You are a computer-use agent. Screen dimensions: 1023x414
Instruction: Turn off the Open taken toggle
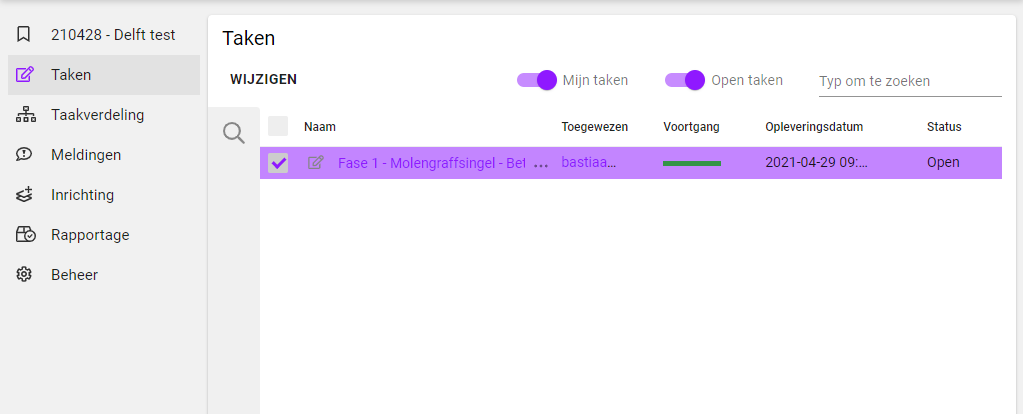coord(685,80)
